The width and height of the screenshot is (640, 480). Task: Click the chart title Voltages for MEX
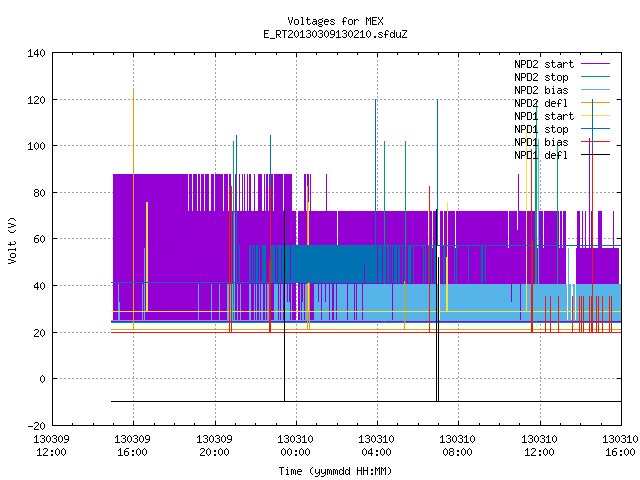pyautogui.click(x=335, y=21)
